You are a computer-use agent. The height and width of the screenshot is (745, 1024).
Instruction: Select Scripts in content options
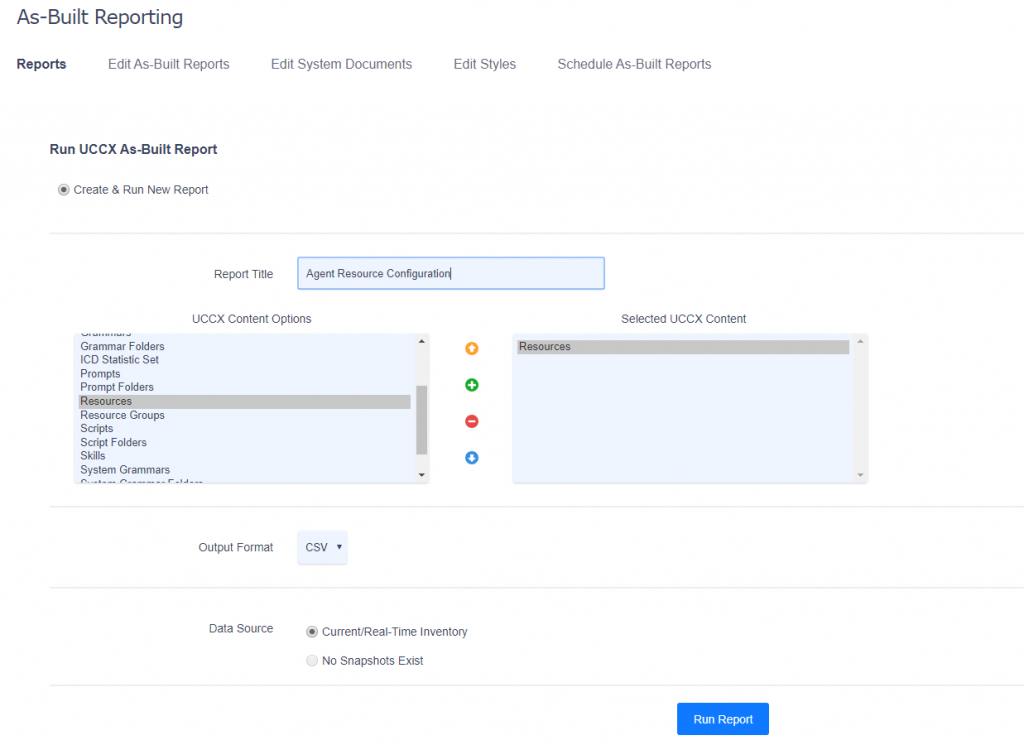click(x=245, y=428)
